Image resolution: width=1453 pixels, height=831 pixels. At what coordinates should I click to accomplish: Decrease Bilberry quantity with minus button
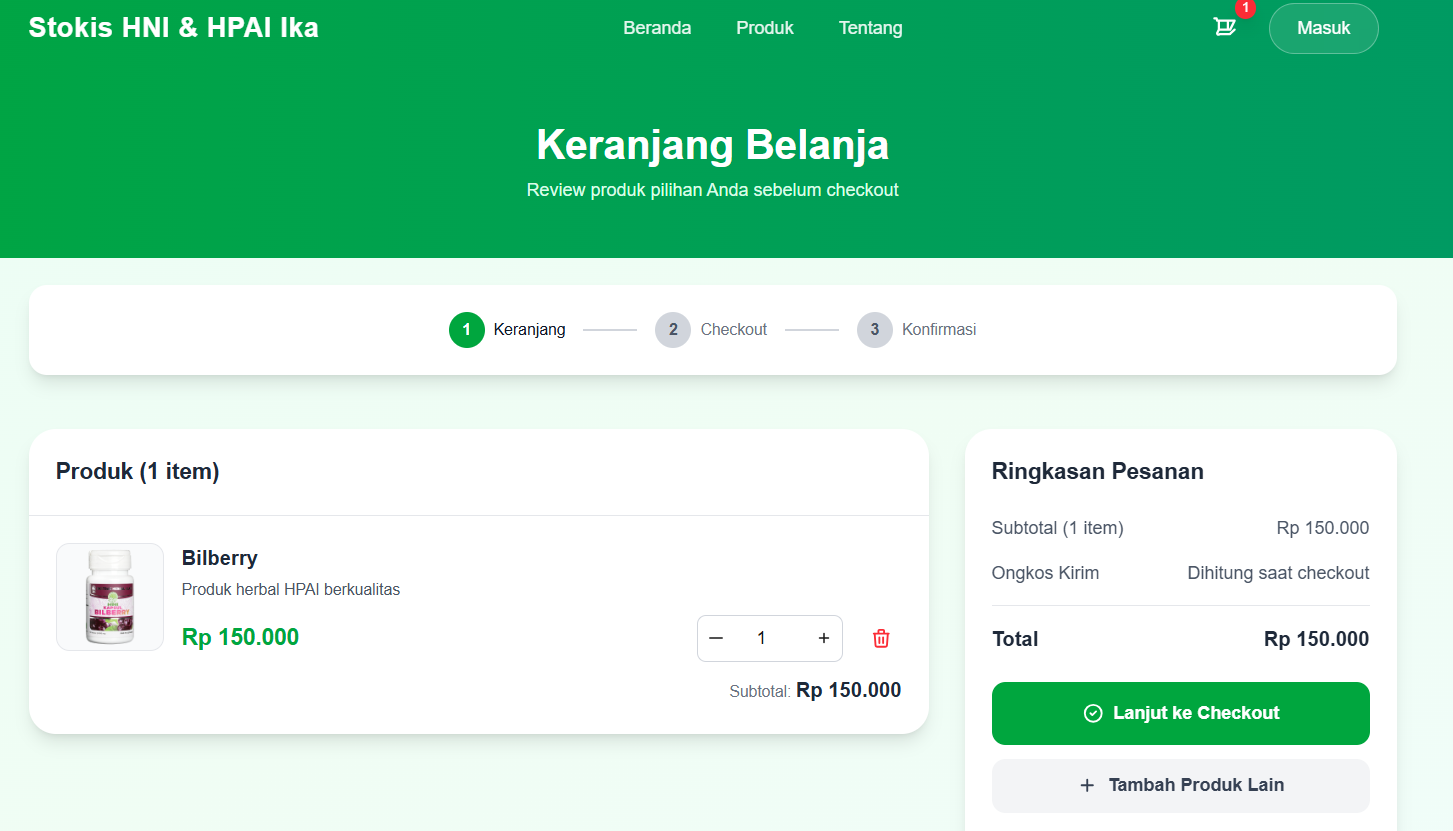click(716, 638)
